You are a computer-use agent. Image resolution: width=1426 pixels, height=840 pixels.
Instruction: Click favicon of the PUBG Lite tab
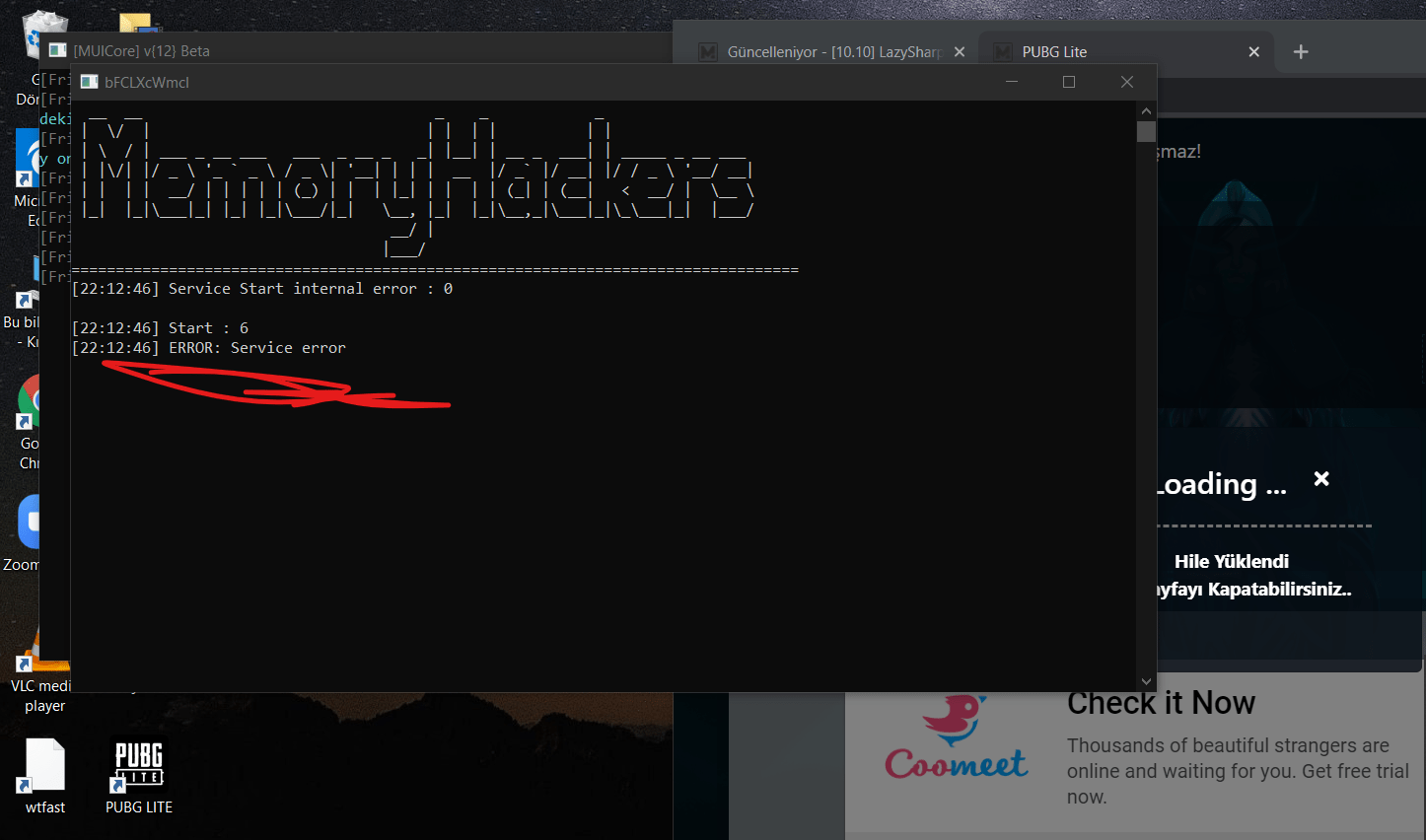(x=1002, y=52)
